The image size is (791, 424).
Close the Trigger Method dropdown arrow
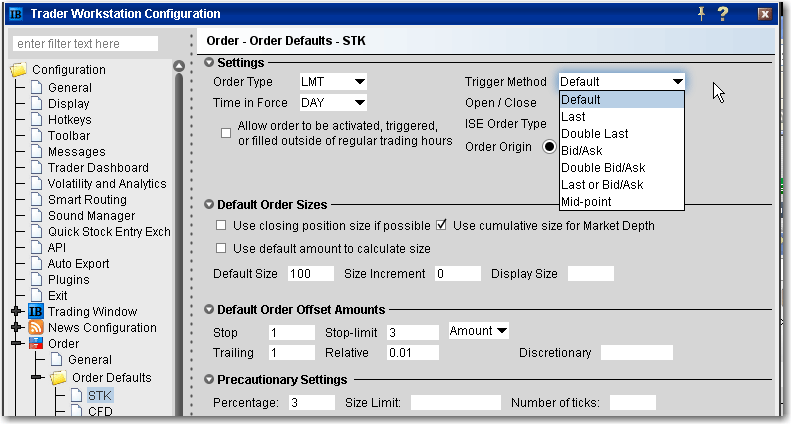677,82
